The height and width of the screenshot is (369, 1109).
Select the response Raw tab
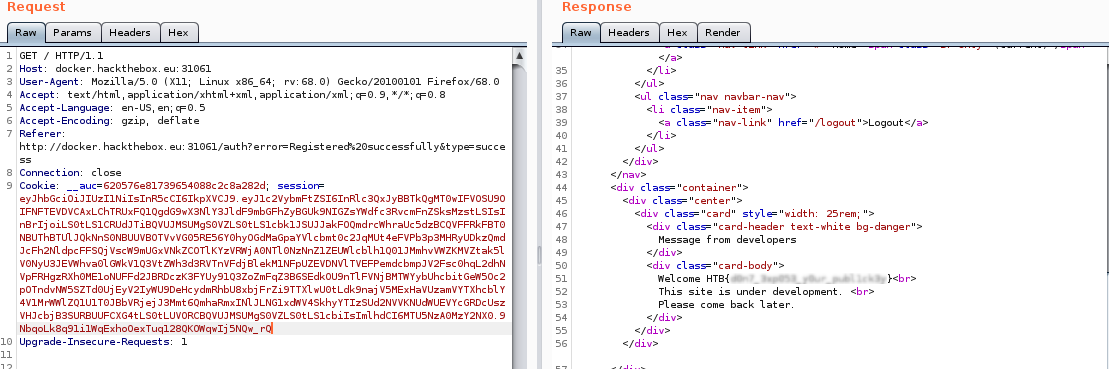tap(581, 33)
